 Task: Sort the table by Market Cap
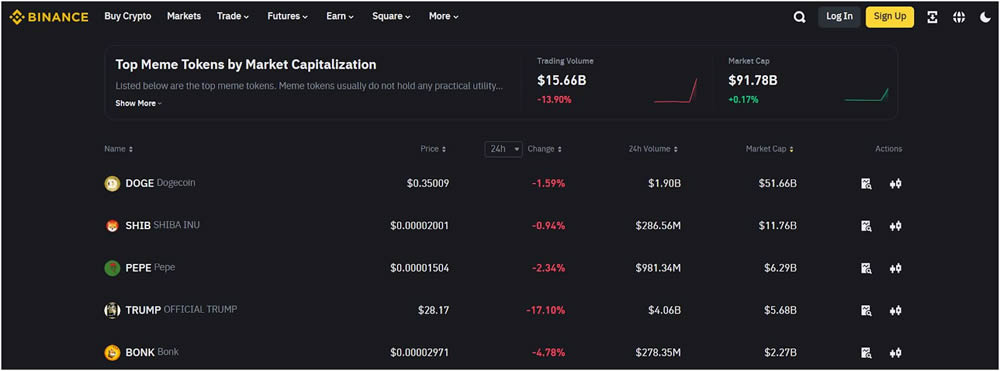pyautogui.click(x=770, y=149)
